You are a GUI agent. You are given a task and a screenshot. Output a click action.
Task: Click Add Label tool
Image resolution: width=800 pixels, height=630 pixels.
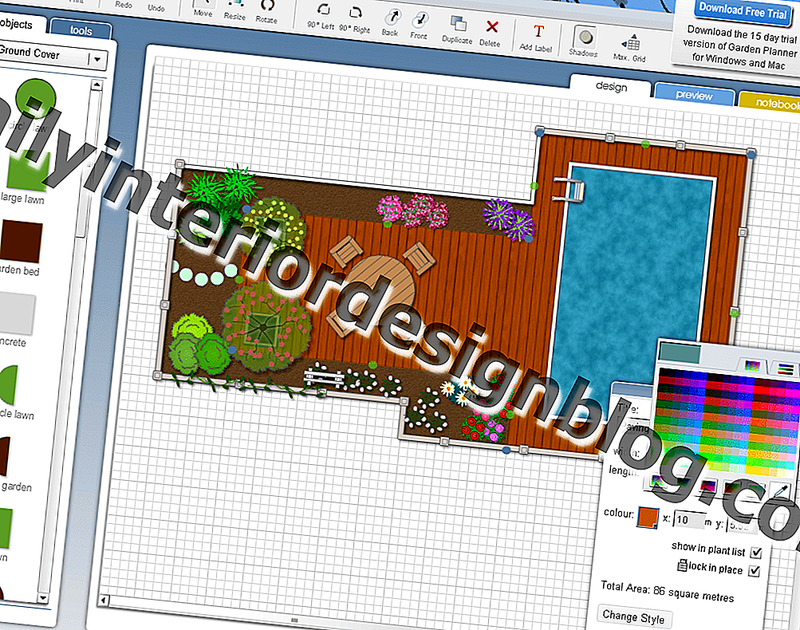pyautogui.click(x=536, y=38)
